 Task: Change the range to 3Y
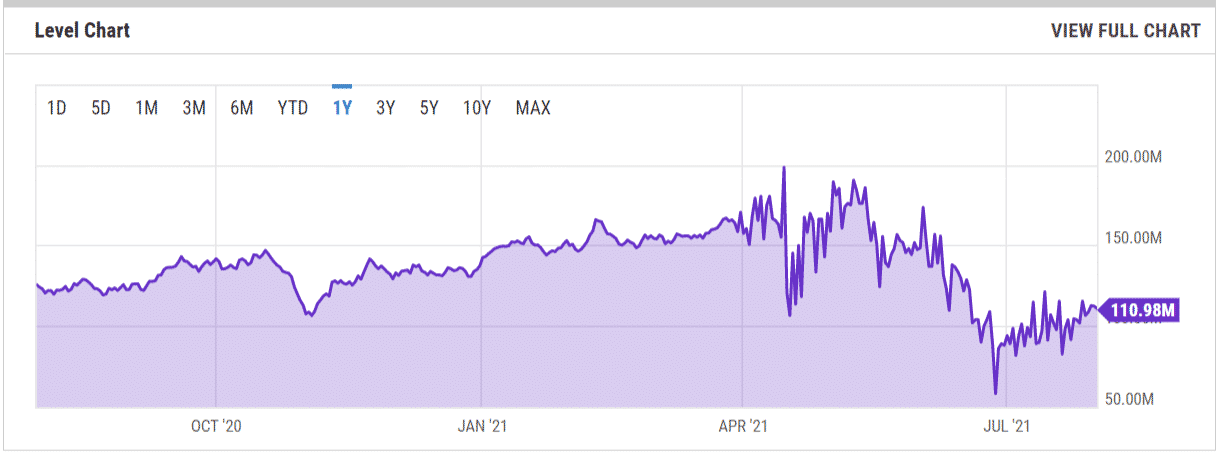tap(385, 108)
